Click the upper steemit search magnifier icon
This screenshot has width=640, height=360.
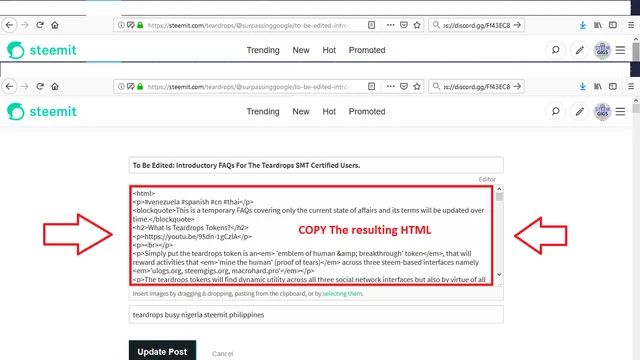coord(556,50)
